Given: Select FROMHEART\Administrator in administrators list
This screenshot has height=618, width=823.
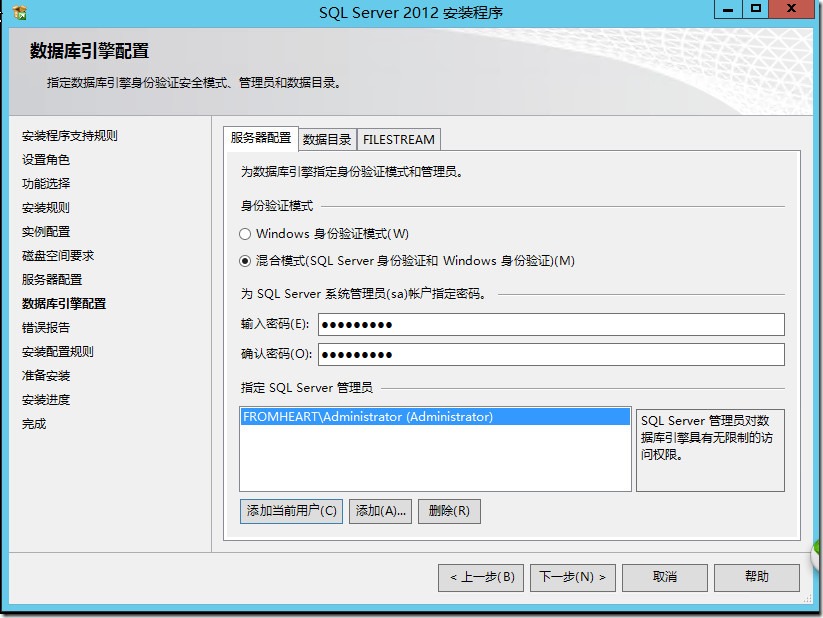Looking at the screenshot, I should 435,417.
